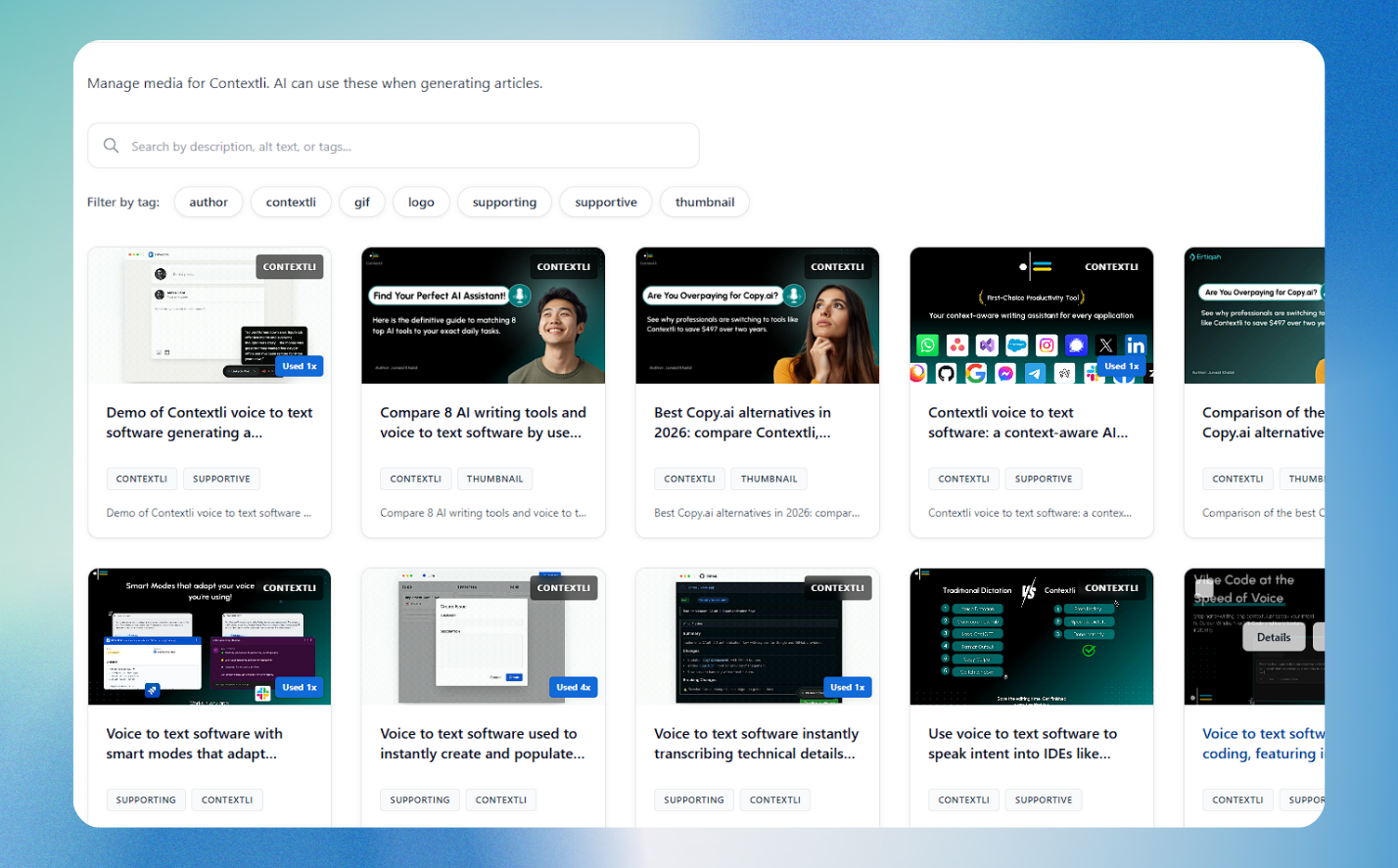Click Used 1x badge on productivity tool card
Image resolution: width=1398 pixels, height=868 pixels.
(x=1122, y=366)
